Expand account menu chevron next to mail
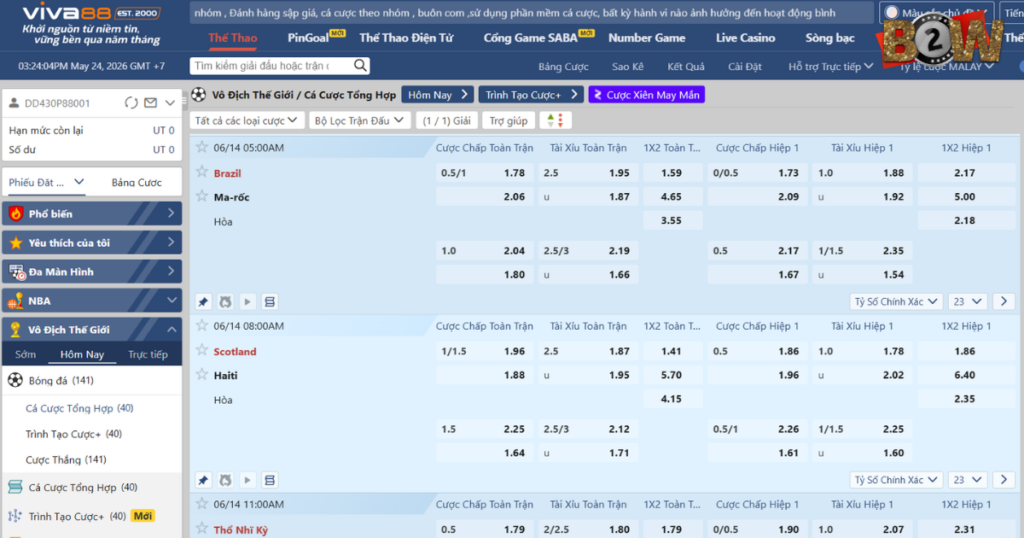Image resolution: width=1024 pixels, height=538 pixels. [170, 103]
